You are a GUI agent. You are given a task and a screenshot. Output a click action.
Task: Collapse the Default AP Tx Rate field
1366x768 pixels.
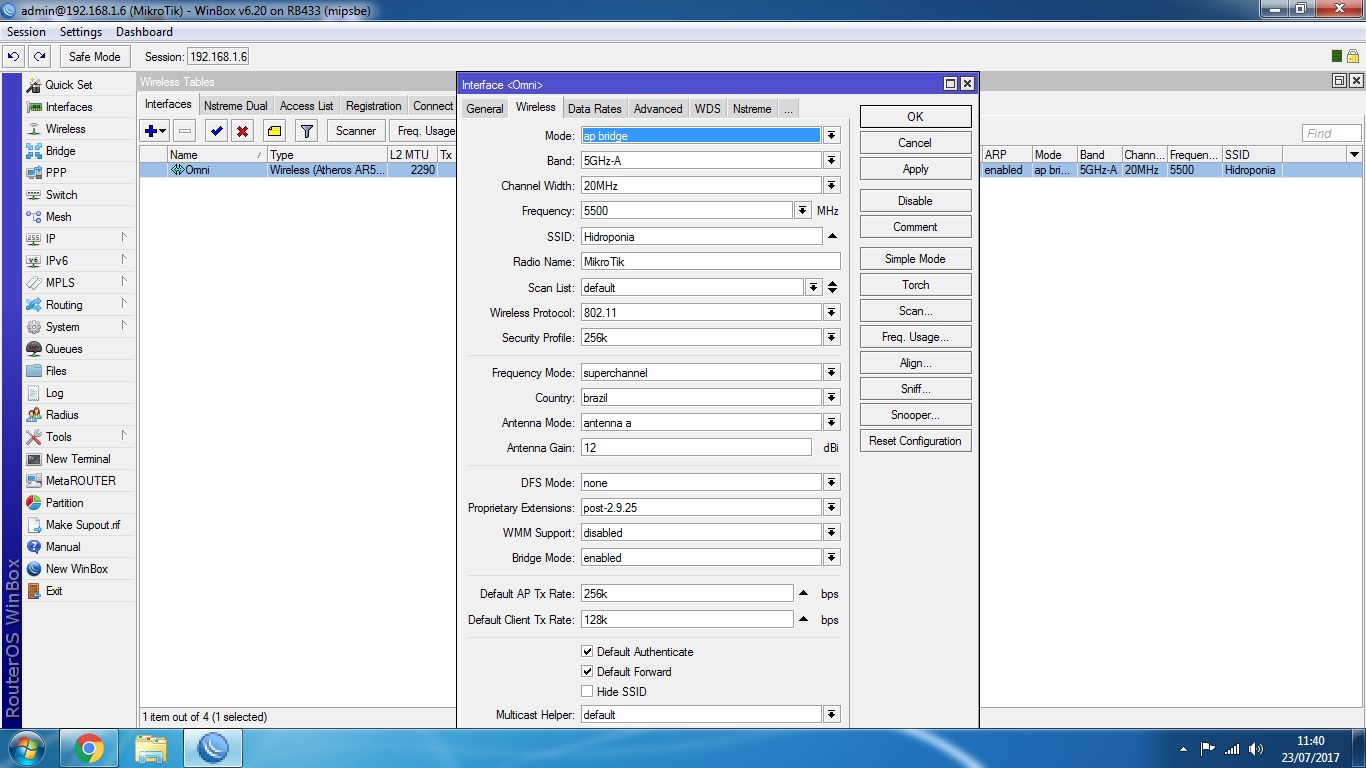[803, 594]
